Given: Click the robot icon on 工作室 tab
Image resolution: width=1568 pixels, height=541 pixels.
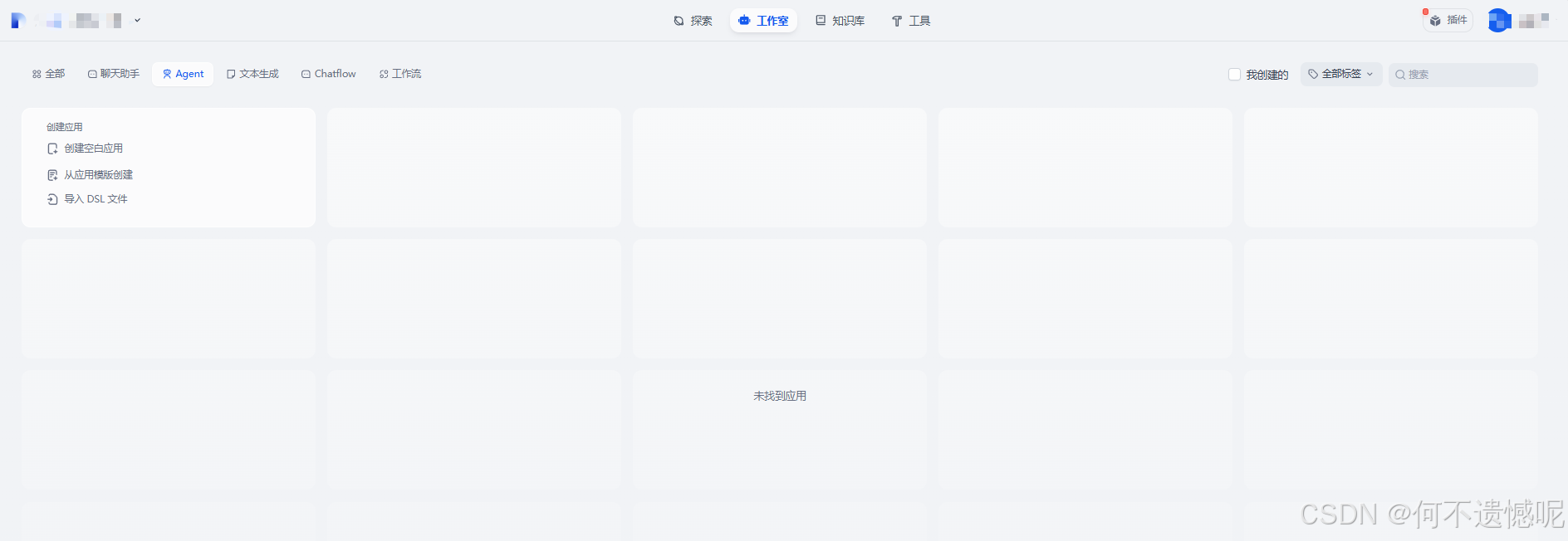Looking at the screenshot, I should click(x=744, y=21).
